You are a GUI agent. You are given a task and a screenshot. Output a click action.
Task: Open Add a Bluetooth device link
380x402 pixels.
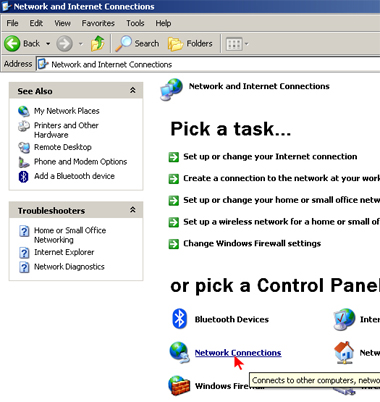[x=74, y=176]
